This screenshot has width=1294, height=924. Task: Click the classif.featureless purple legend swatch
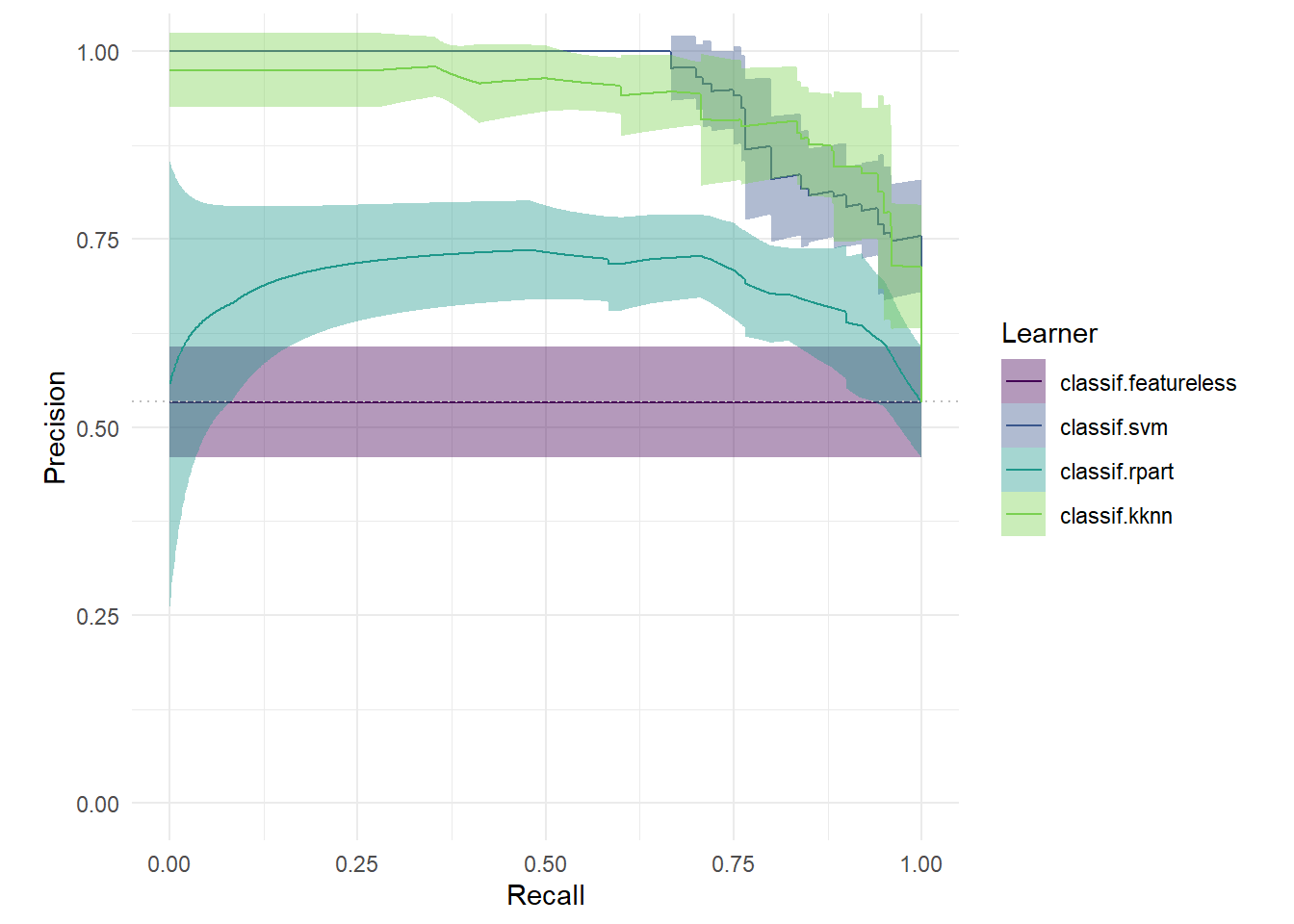(1022, 382)
